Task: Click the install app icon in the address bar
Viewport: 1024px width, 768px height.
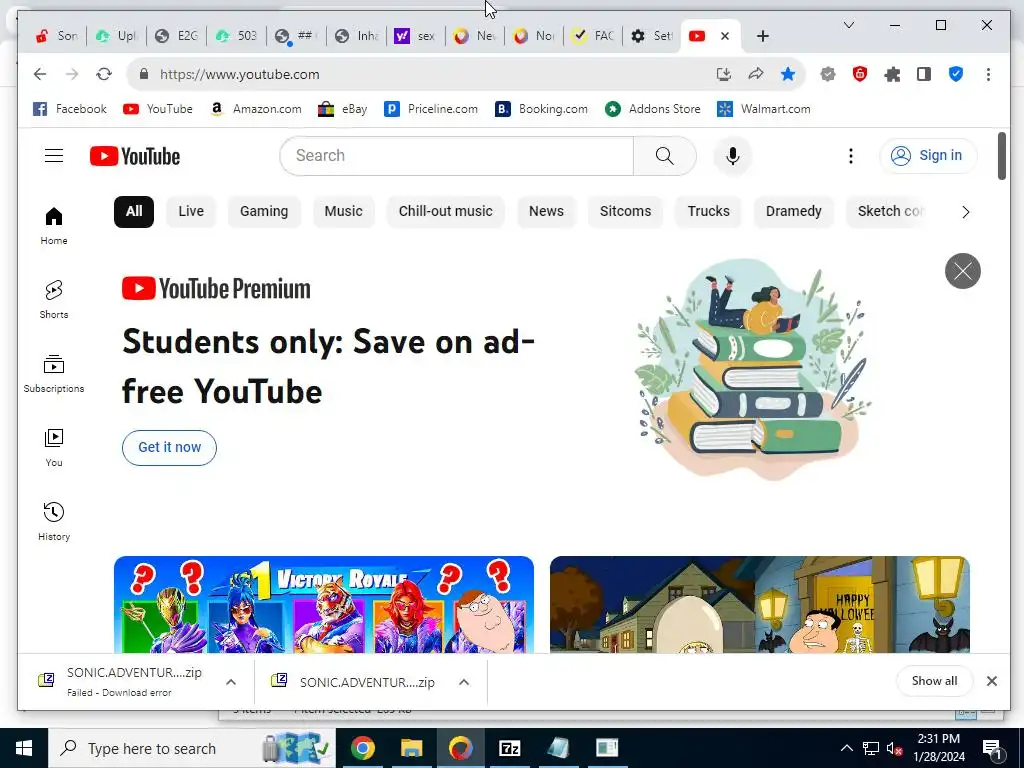Action: point(724,74)
